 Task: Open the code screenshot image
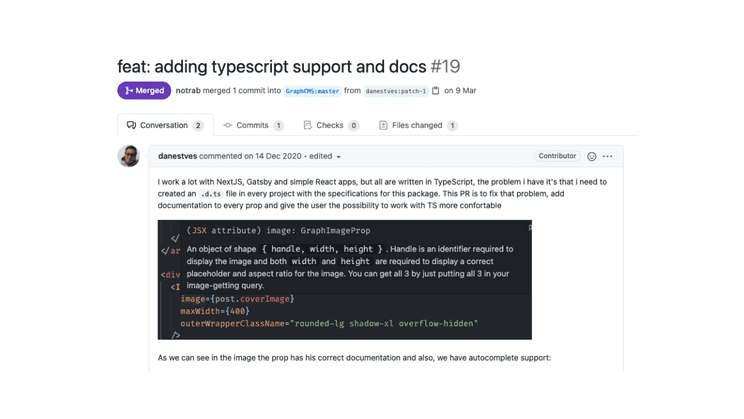pyautogui.click(x=344, y=280)
